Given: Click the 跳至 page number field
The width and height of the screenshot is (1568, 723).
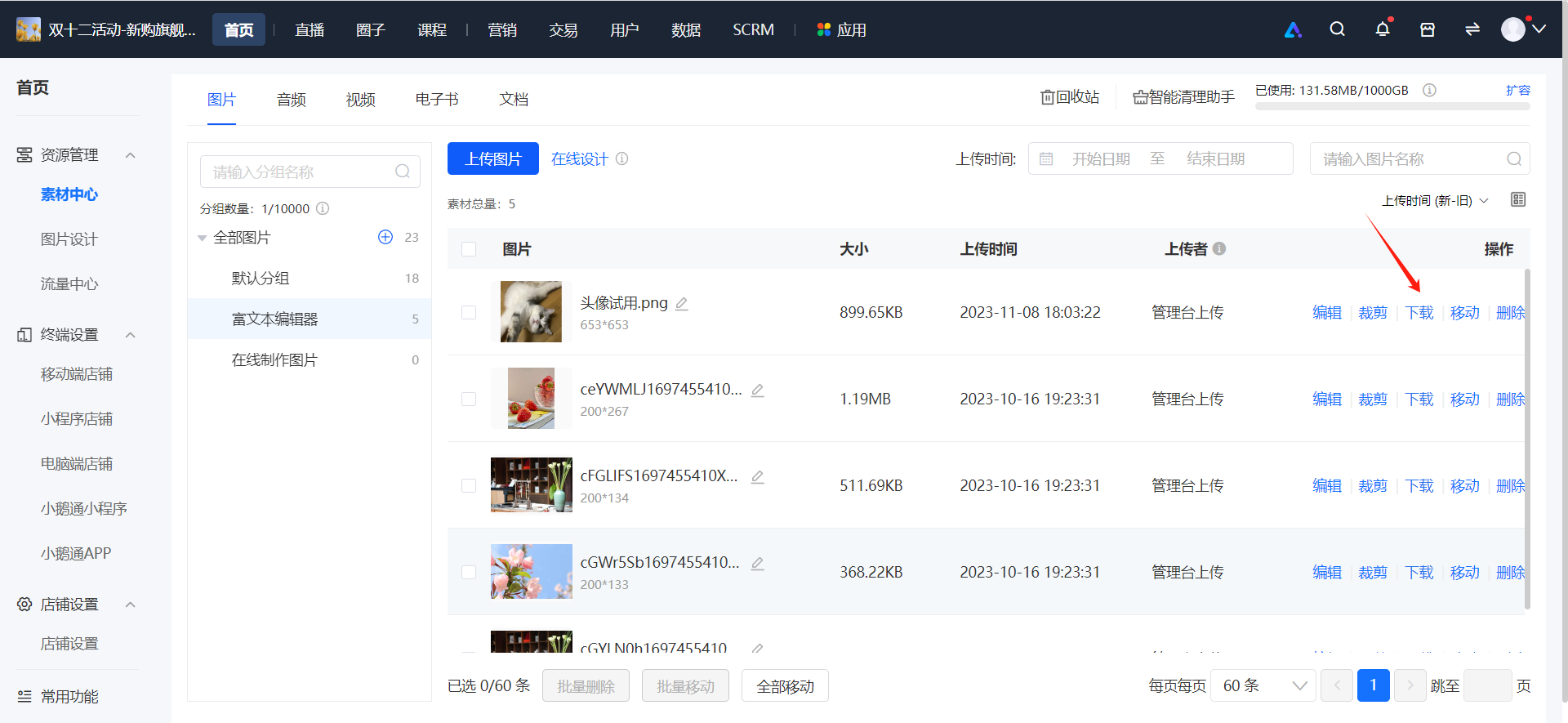Looking at the screenshot, I should point(1487,685).
